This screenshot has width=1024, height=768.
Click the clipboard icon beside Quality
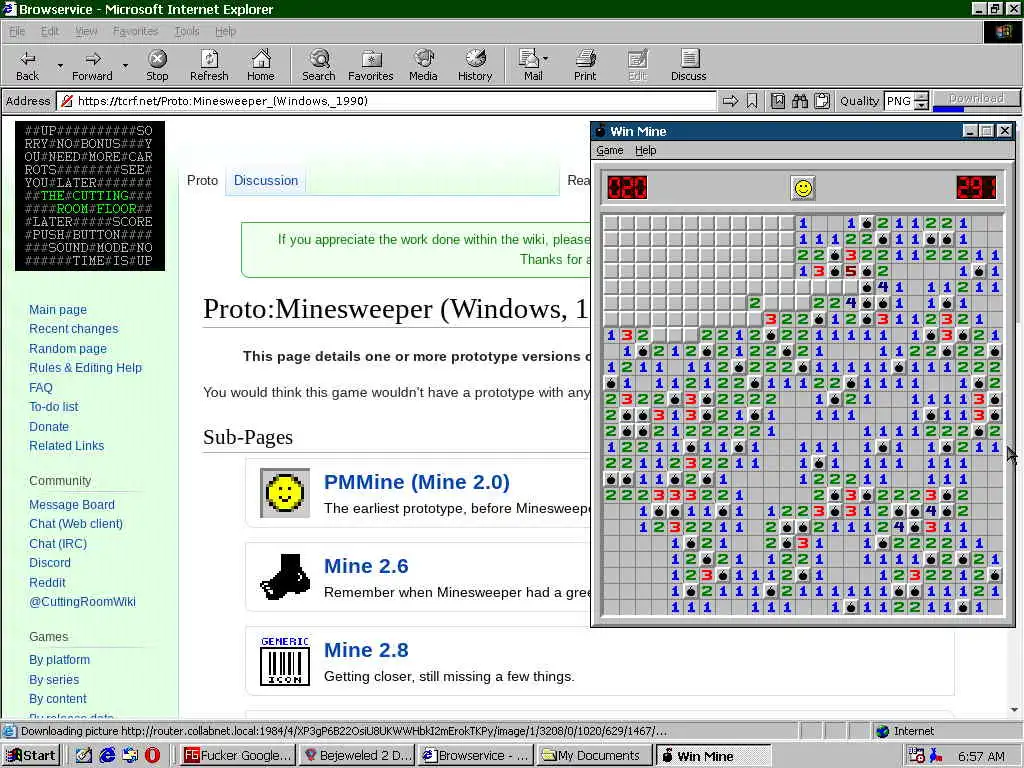click(x=822, y=101)
